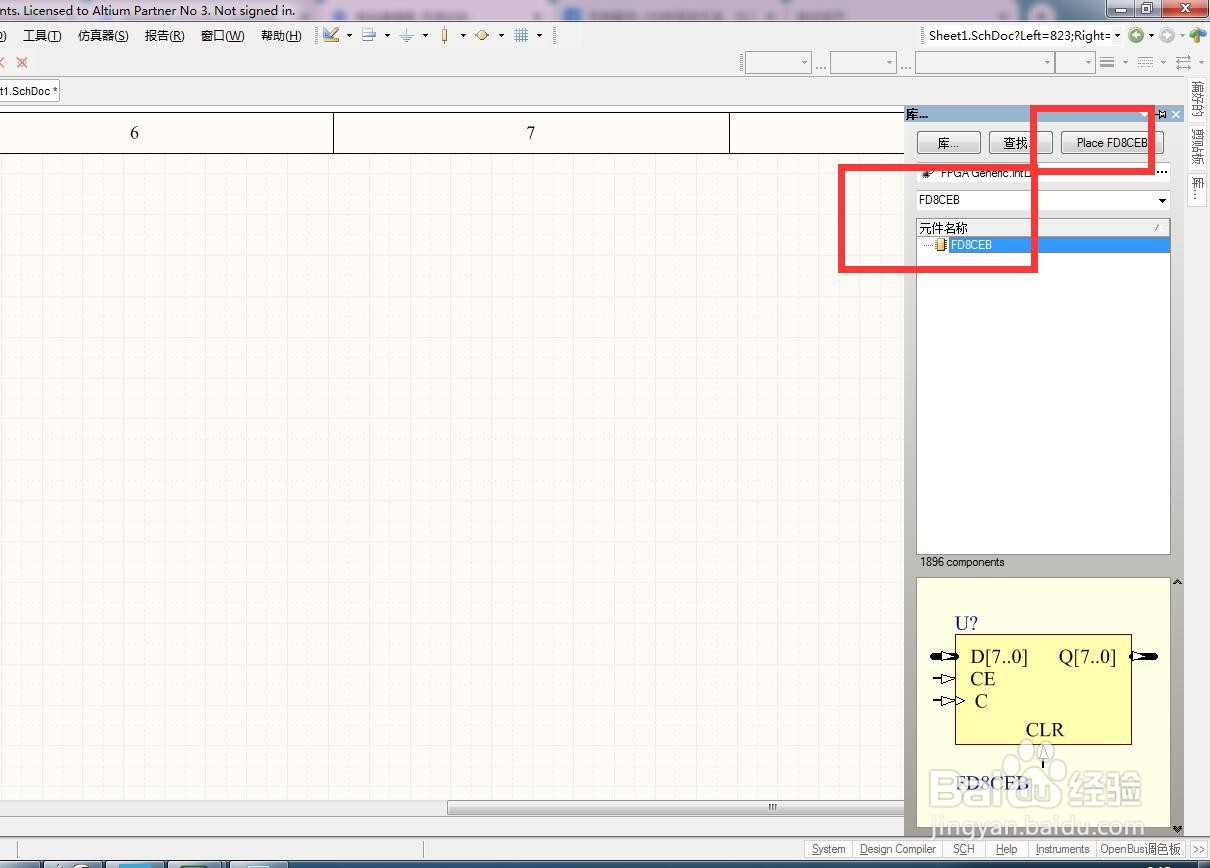Select the power port ground icon

(x=407, y=35)
